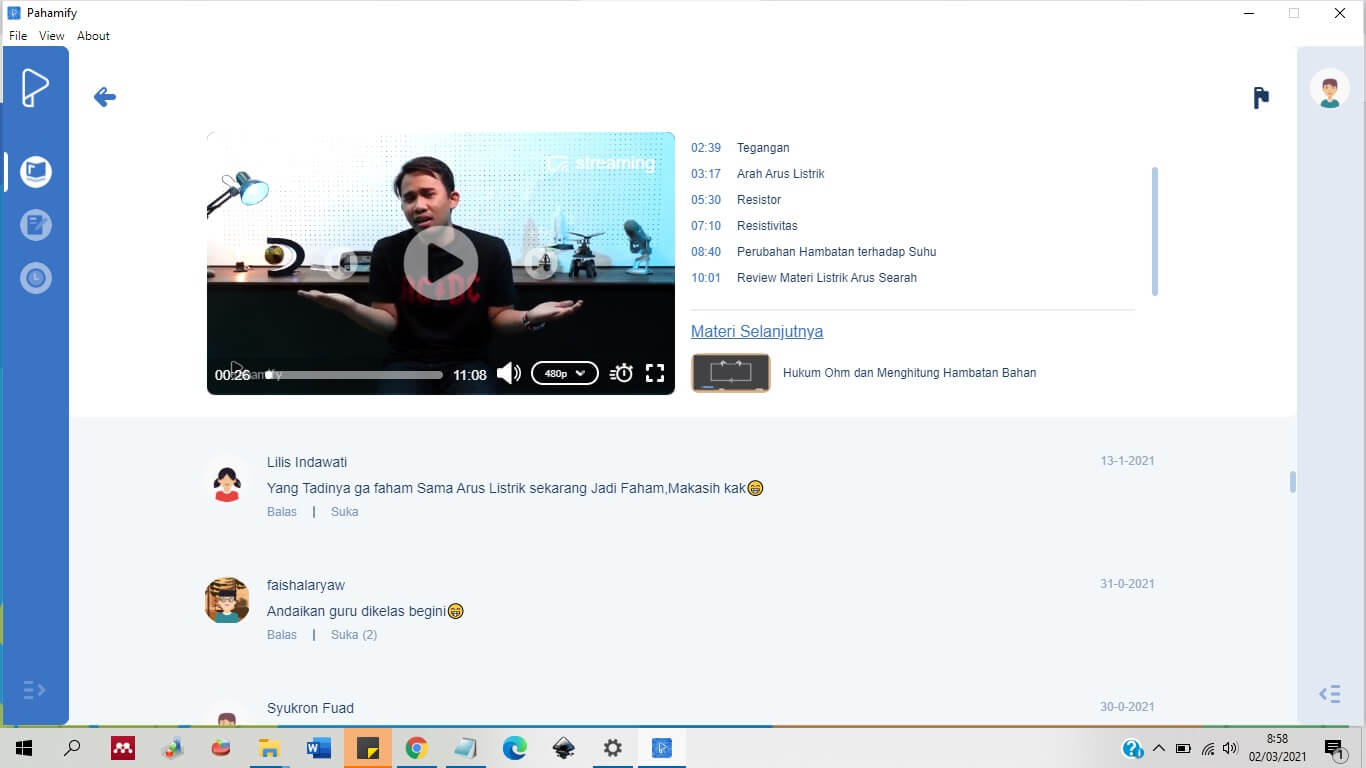Open Inkscape from taskbar
This screenshot has width=1366, height=768.
coord(564,748)
